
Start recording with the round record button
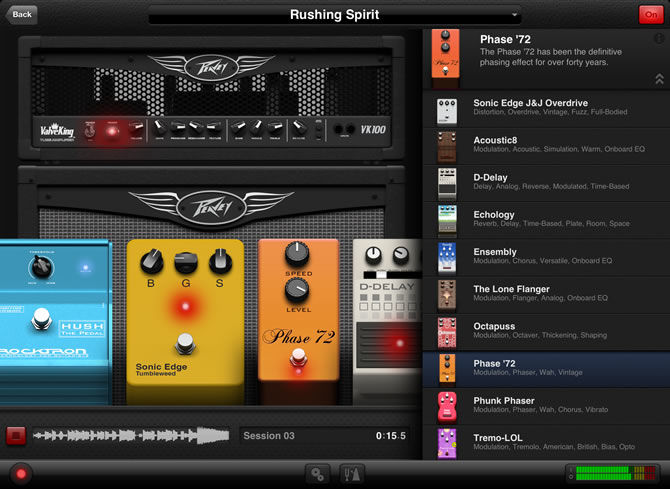(21, 474)
